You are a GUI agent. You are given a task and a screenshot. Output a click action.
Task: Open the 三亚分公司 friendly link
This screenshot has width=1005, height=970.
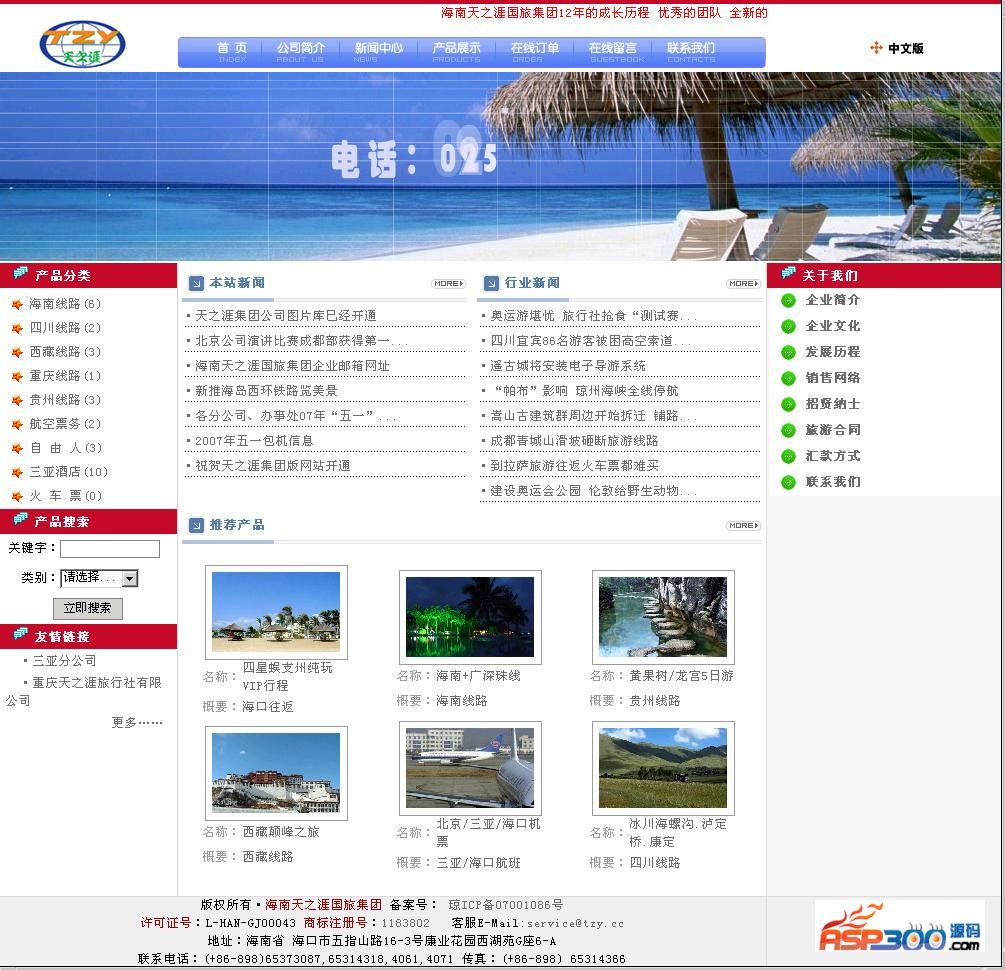pyautogui.click(x=64, y=661)
